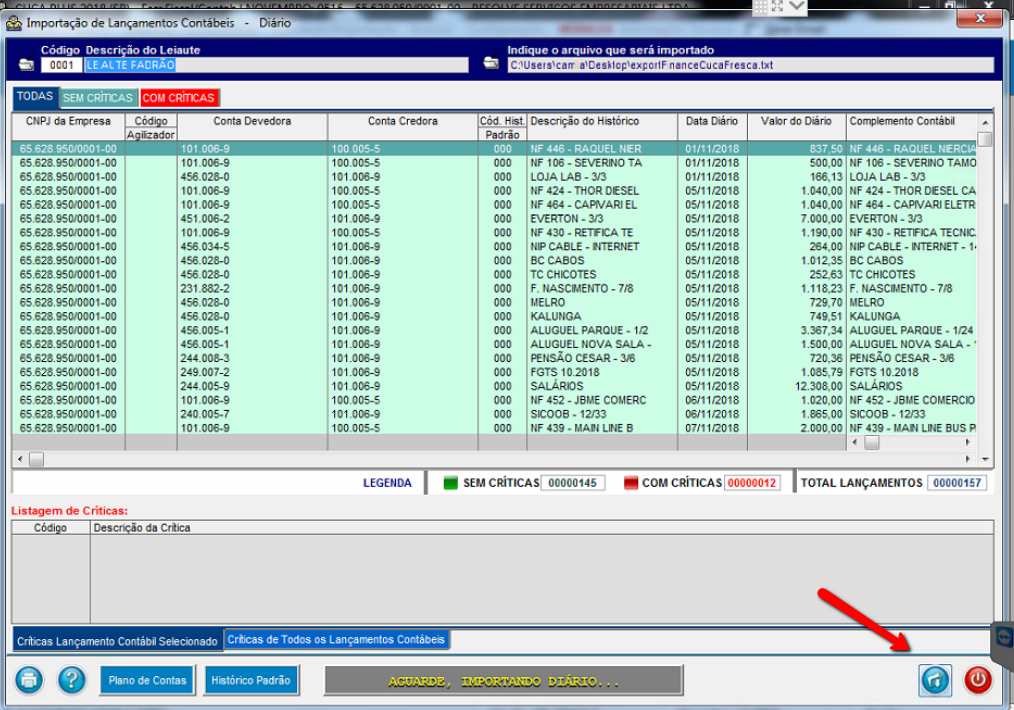The image size is (1014, 710).
Task: Click the import music-note icon button
Action: [935, 680]
